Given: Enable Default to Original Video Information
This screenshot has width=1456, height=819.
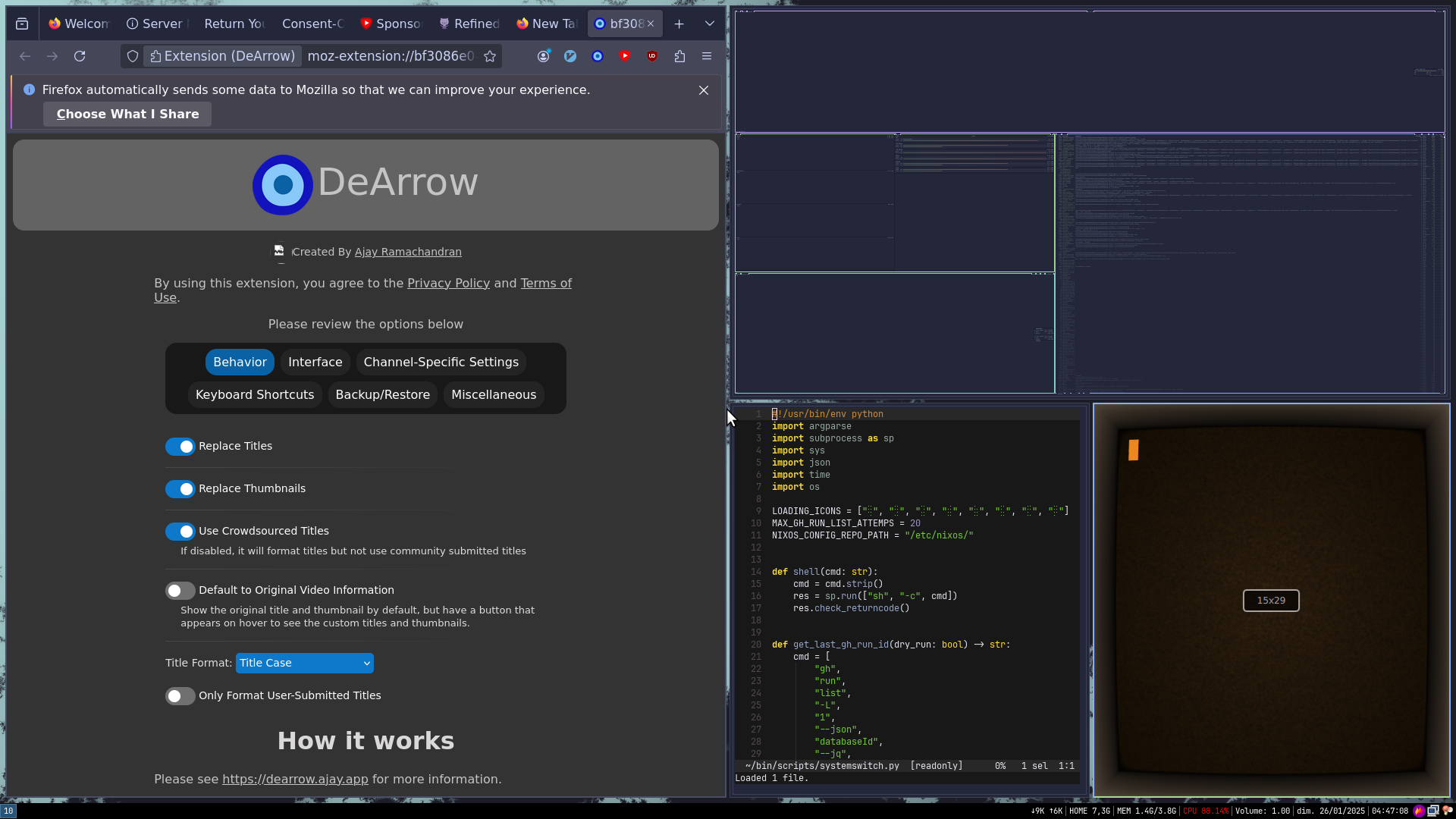Looking at the screenshot, I should [180, 591].
